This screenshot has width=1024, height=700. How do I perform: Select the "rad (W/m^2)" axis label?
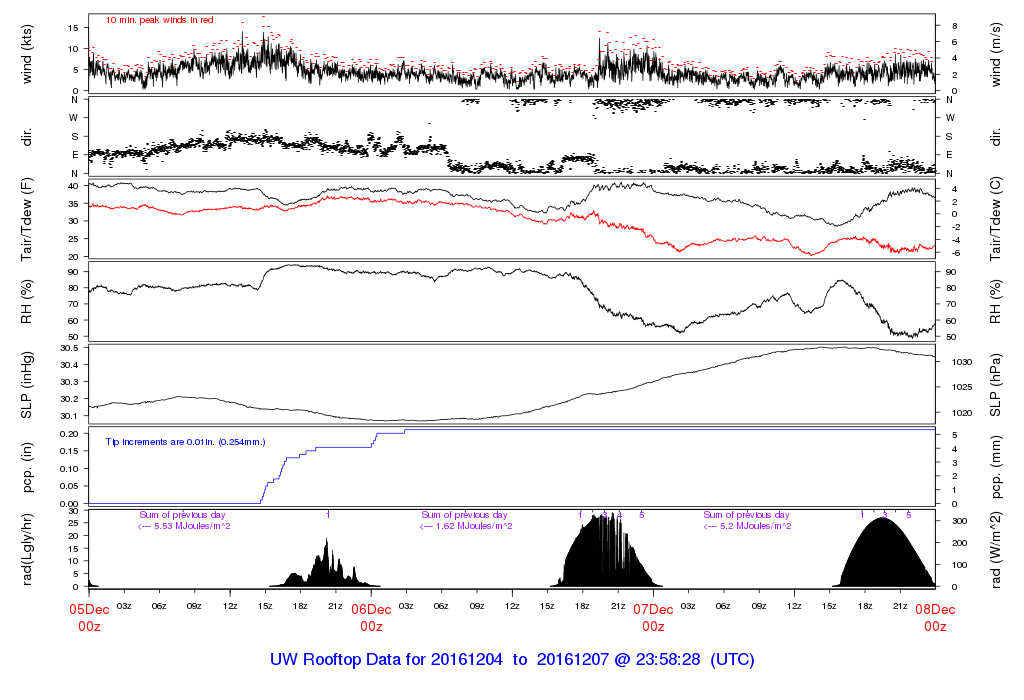[995, 549]
